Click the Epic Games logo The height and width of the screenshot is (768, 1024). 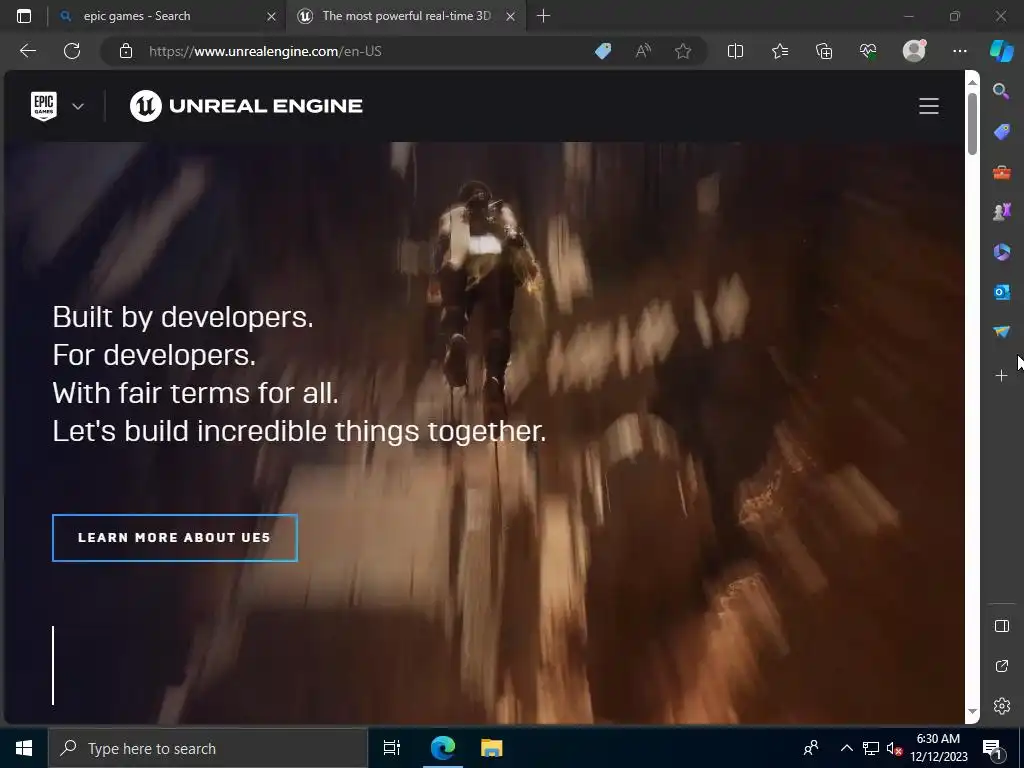click(x=44, y=106)
